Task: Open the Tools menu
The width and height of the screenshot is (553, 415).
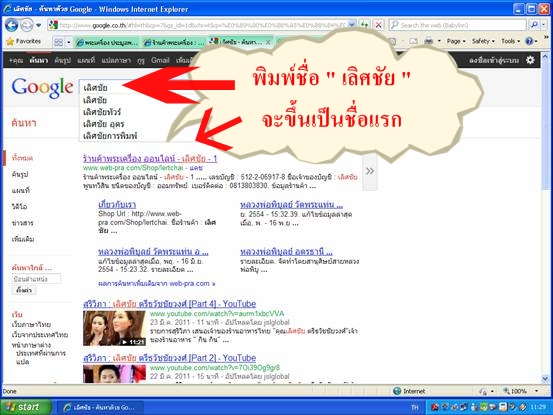Action: [510, 41]
